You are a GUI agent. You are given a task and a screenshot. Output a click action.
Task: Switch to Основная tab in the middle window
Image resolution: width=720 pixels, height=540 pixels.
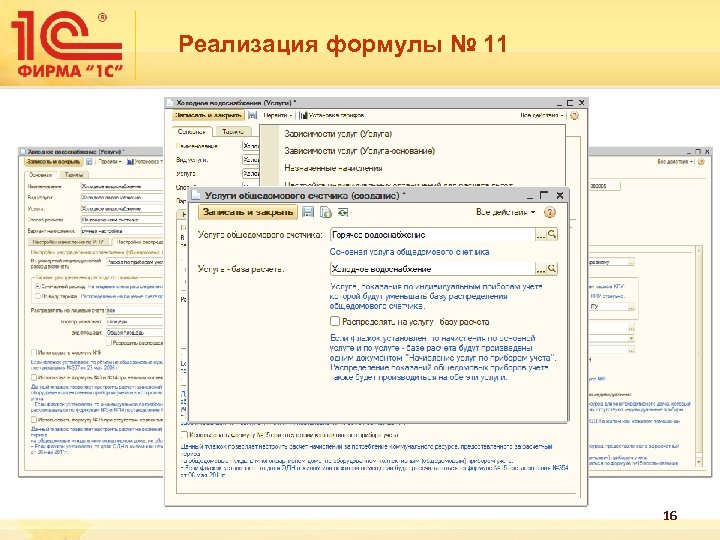(x=191, y=132)
